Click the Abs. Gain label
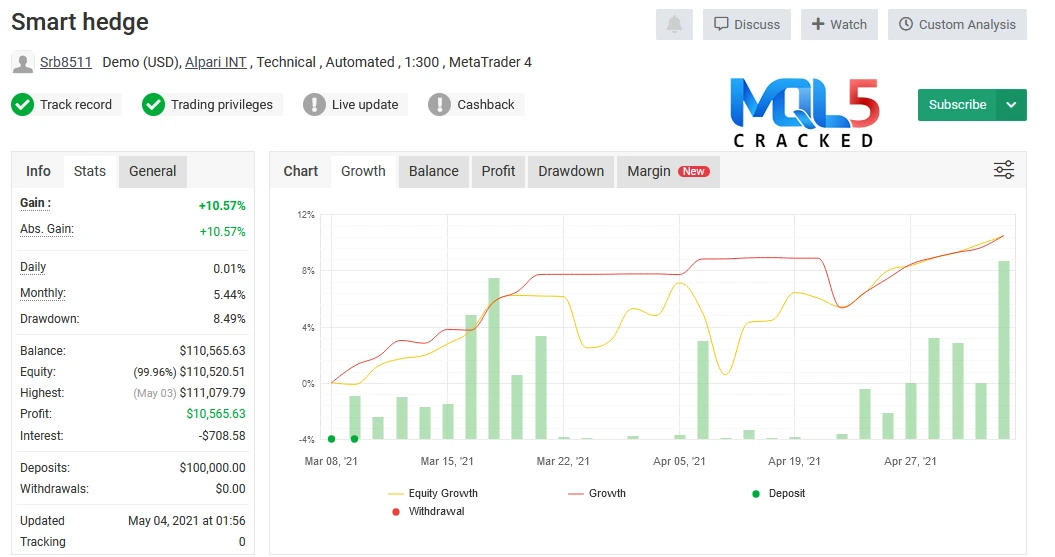The image size is (1055, 557). pos(46,229)
